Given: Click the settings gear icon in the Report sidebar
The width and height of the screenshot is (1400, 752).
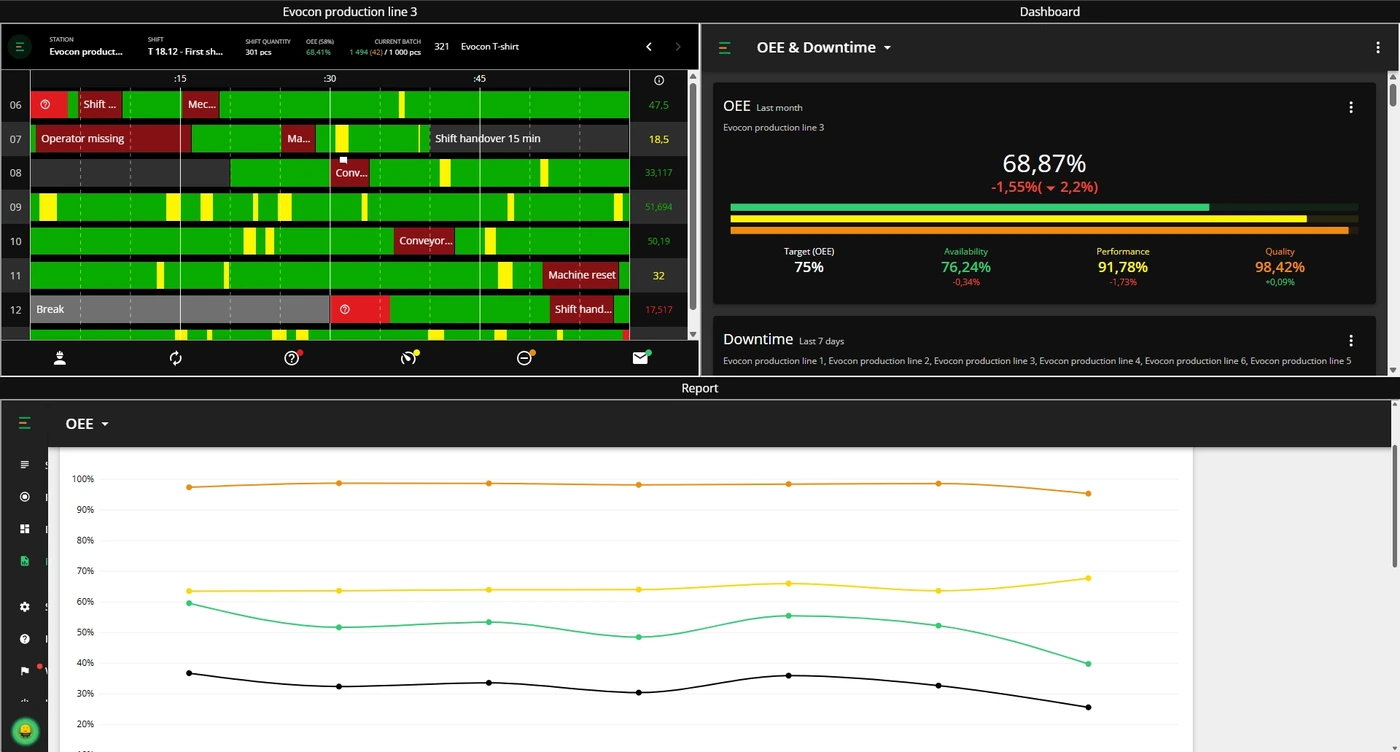Looking at the screenshot, I should click(25, 607).
